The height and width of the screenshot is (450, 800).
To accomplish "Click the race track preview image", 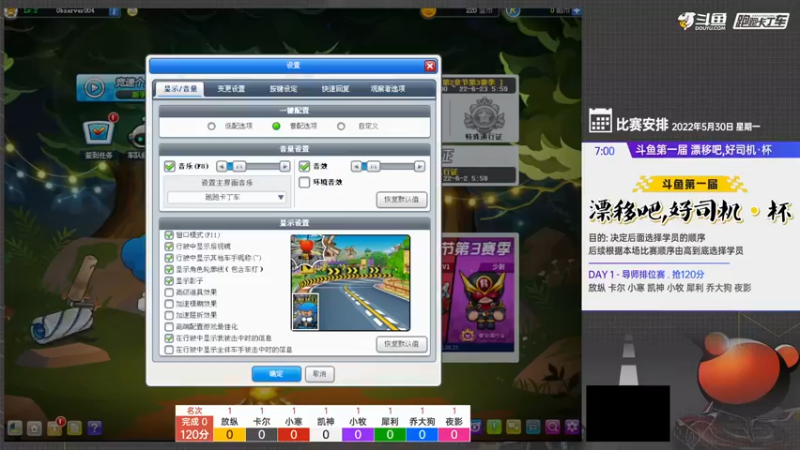I will pos(350,283).
